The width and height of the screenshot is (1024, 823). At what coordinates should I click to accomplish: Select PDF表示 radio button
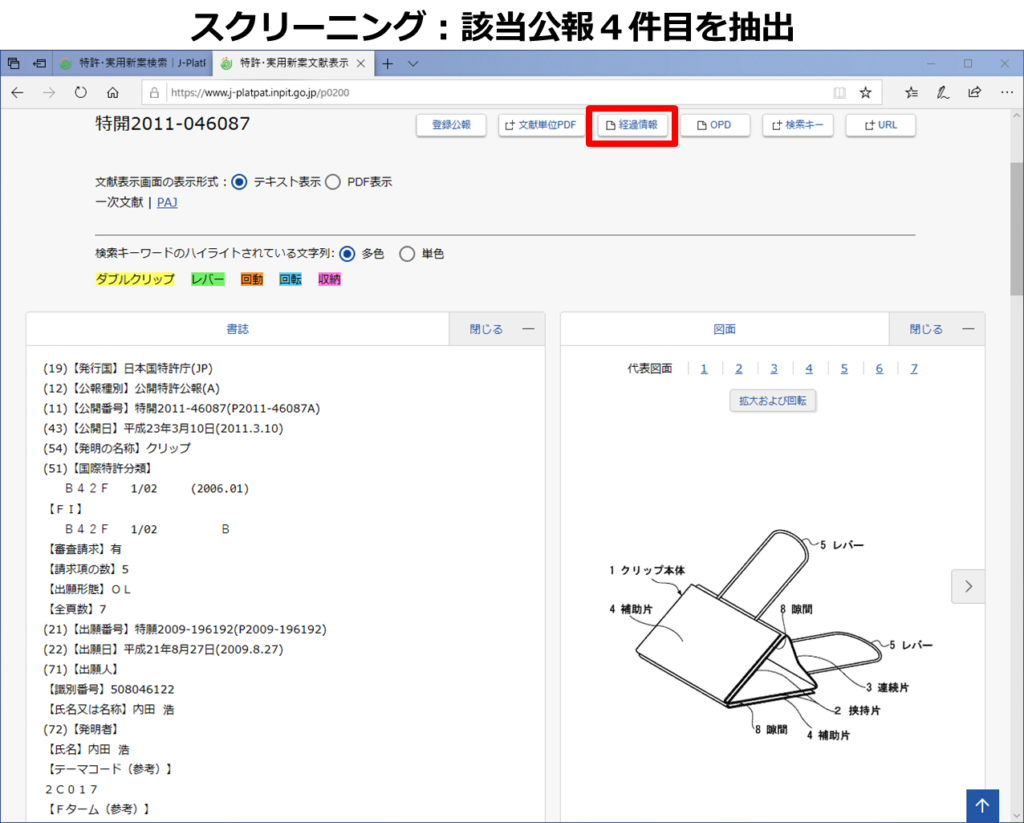333,182
